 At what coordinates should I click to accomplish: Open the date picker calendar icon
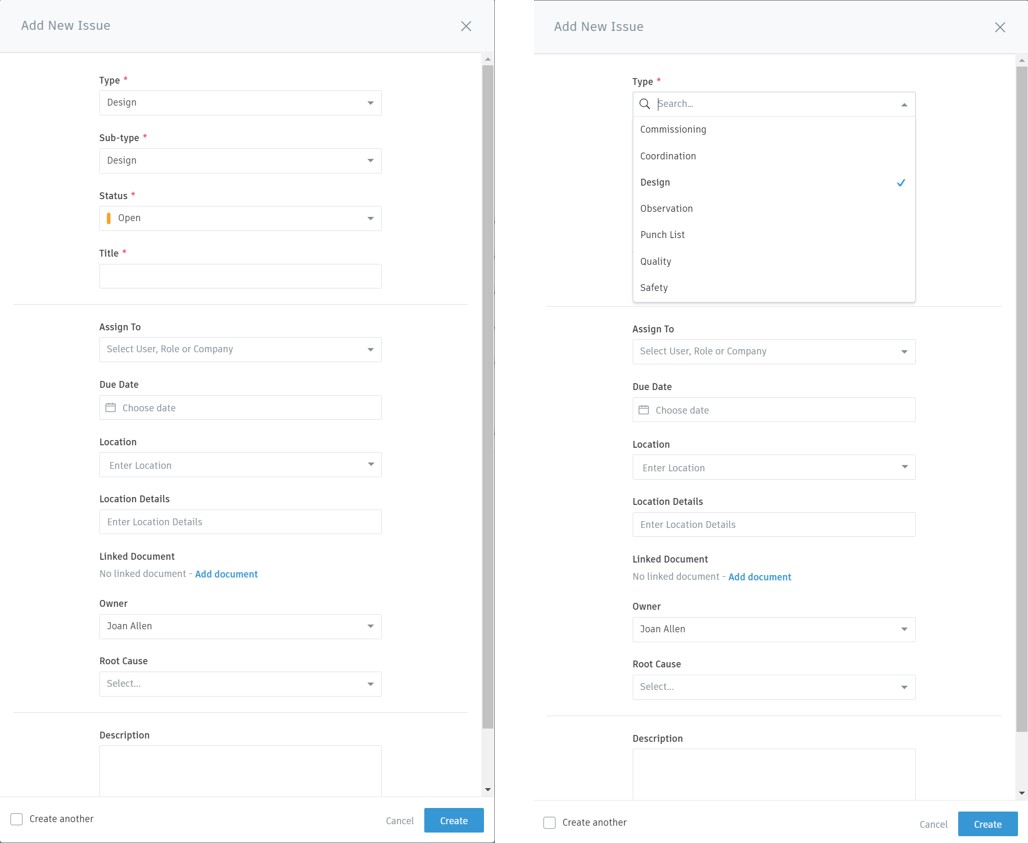(x=112, y=407)
